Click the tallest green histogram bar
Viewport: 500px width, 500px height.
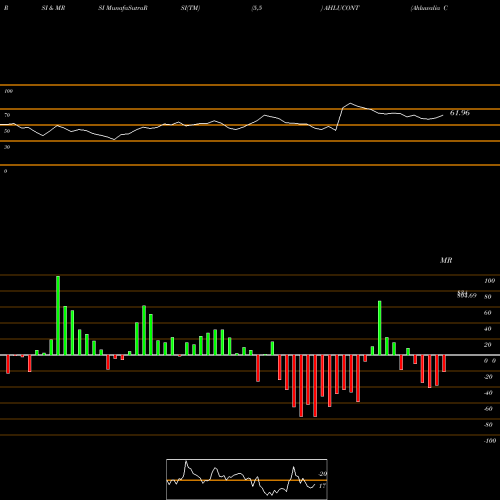pyautogui.click(x=58, y=315)
